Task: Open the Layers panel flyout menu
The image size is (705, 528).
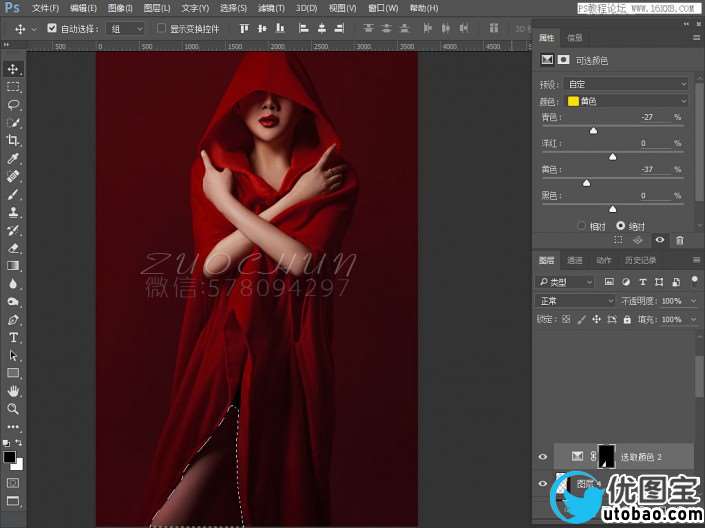Action: (696, 260)
